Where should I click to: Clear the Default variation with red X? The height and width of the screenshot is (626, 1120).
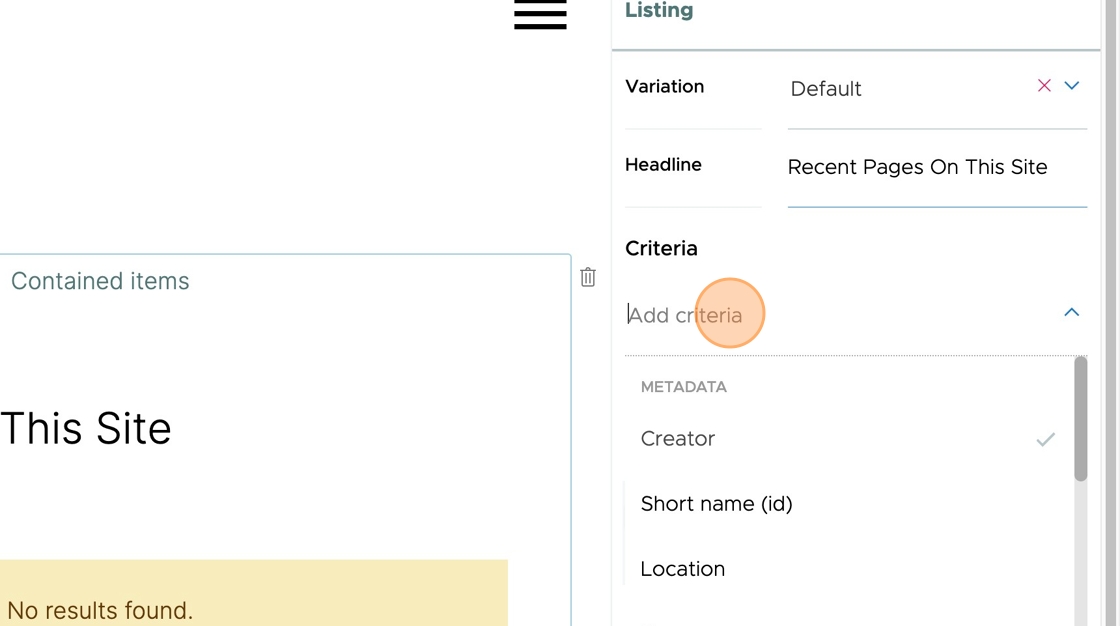1044,86
